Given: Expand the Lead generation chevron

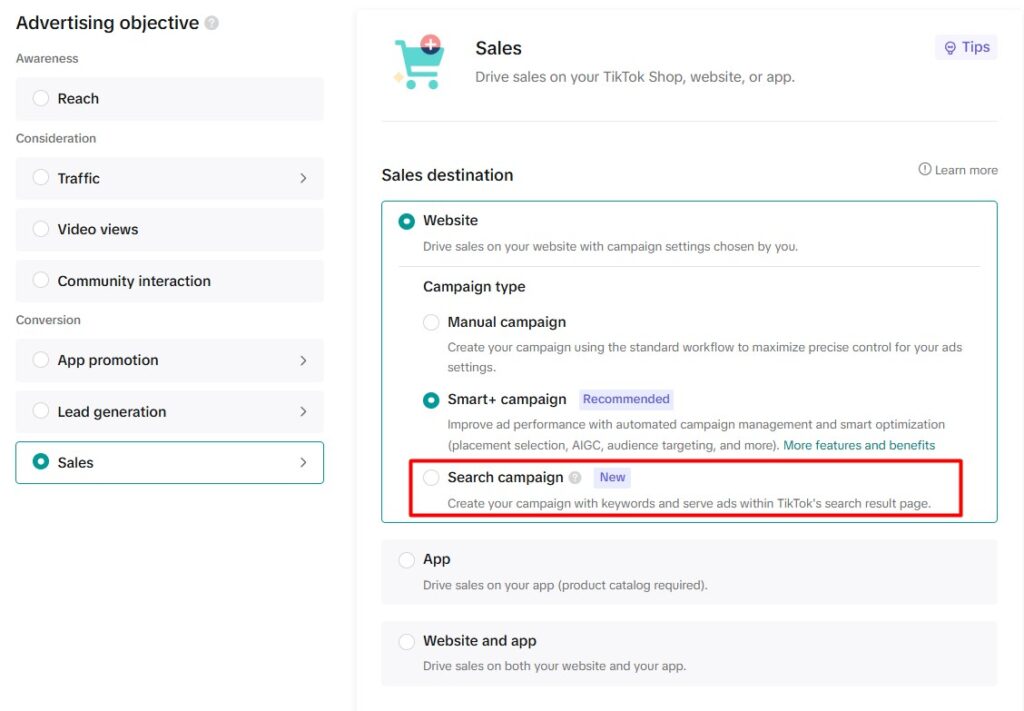Looking at the screenshot, I should pyautogui.click(x=303, y=412).
